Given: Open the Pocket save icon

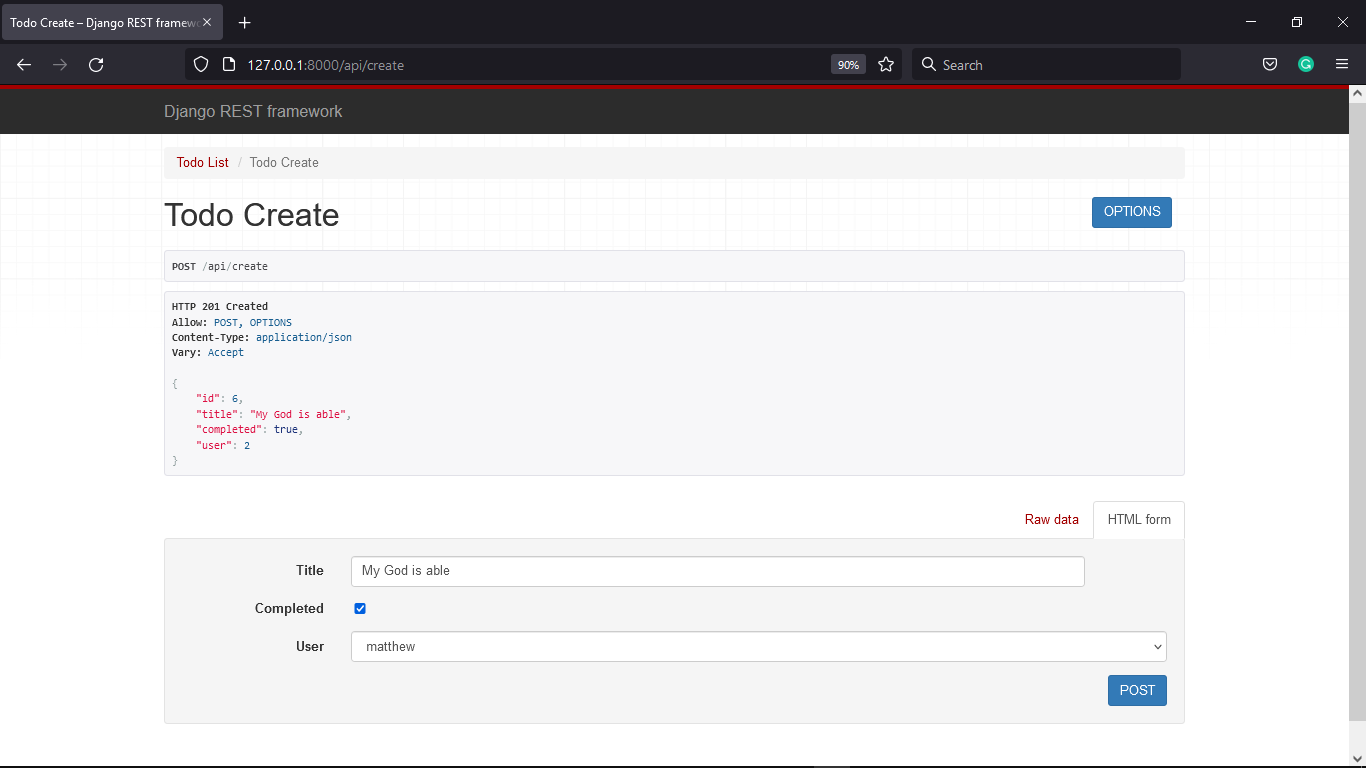Looking at the screenshot, I should tap(1270, 65).
